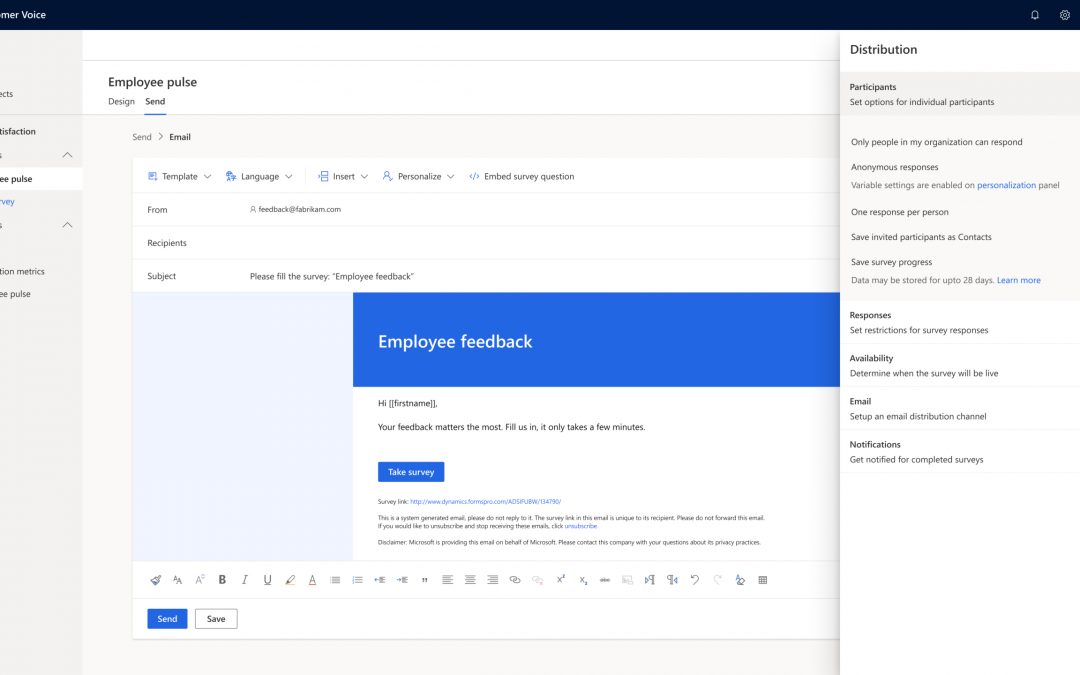The width and height of the screenshot is (1080, 675).
Task: Insert an image from the toolbar
Action: [627, 580]
